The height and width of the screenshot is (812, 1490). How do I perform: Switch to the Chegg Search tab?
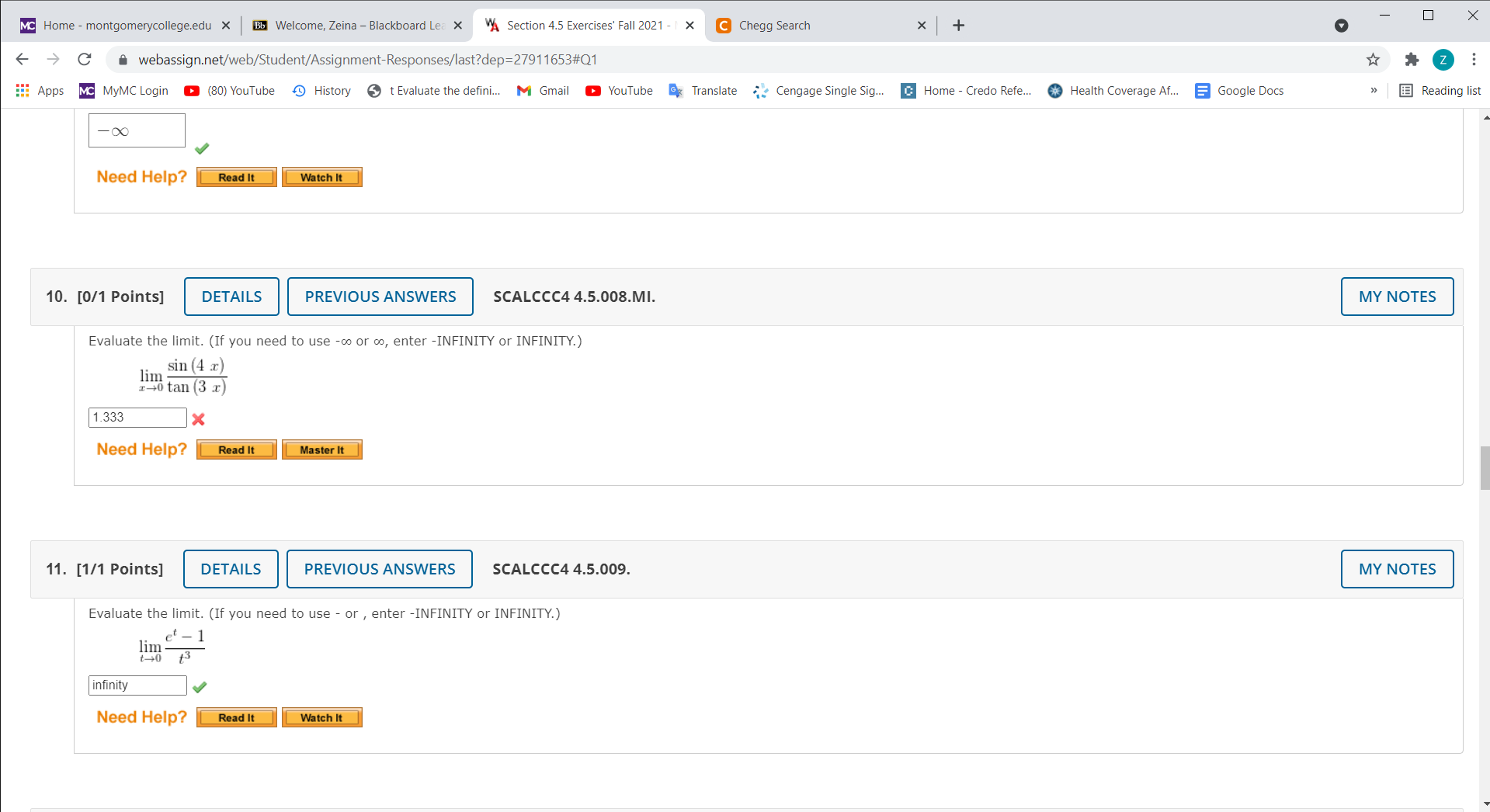[x=821, y=26]
